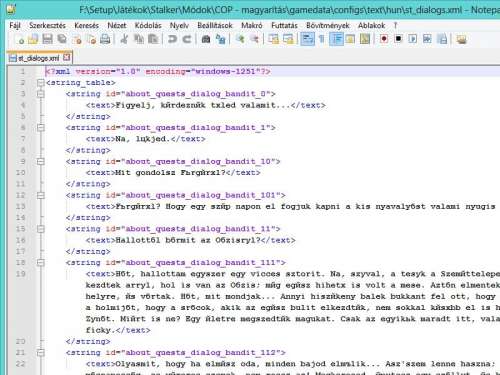Image resolution: width=500 pixels, height=375 pixels.
Task: Save the file with the floppy icon
Action: [47, 39]
